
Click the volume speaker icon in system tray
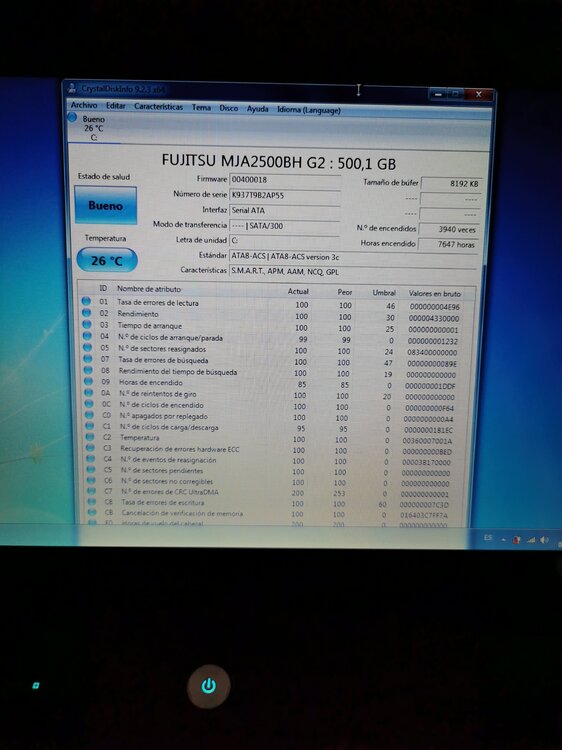[x=544, y=540]
